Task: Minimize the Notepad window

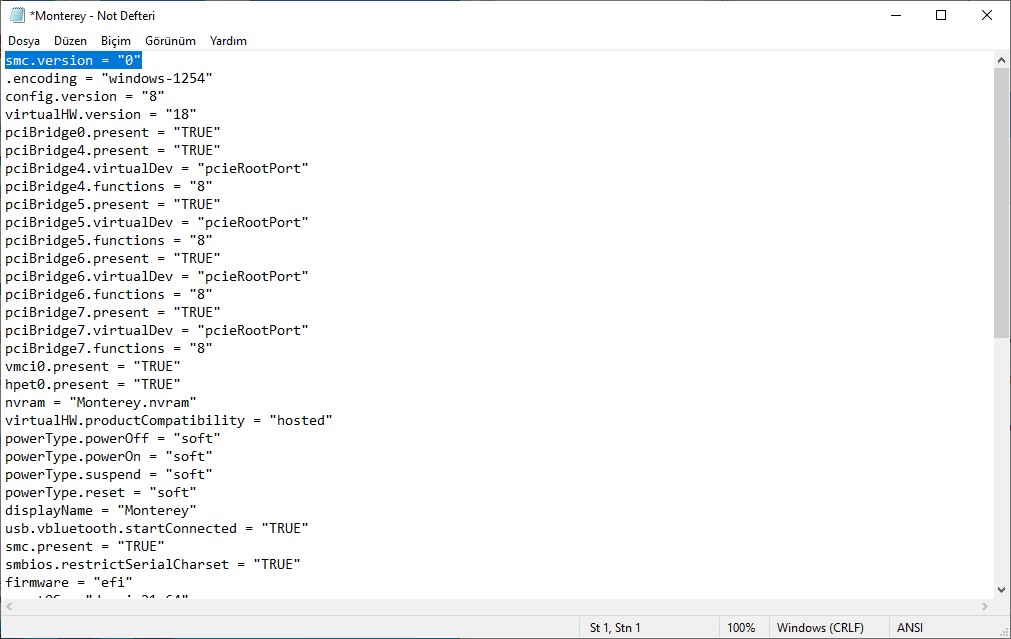Action: tap(896, 15)
